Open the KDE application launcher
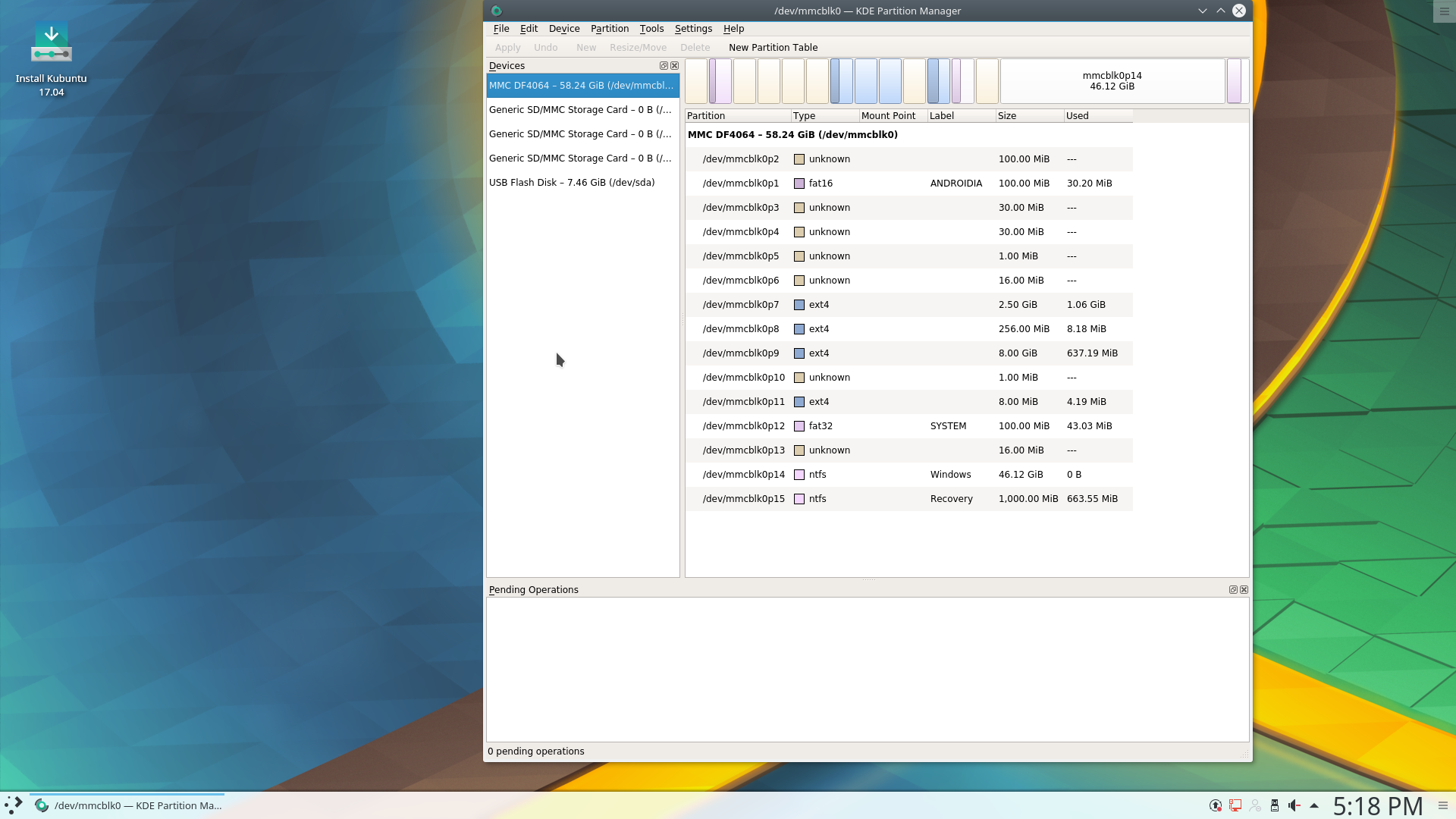Image resolution: width=1456 pixels, height=819 pixels. click(14, 805)
